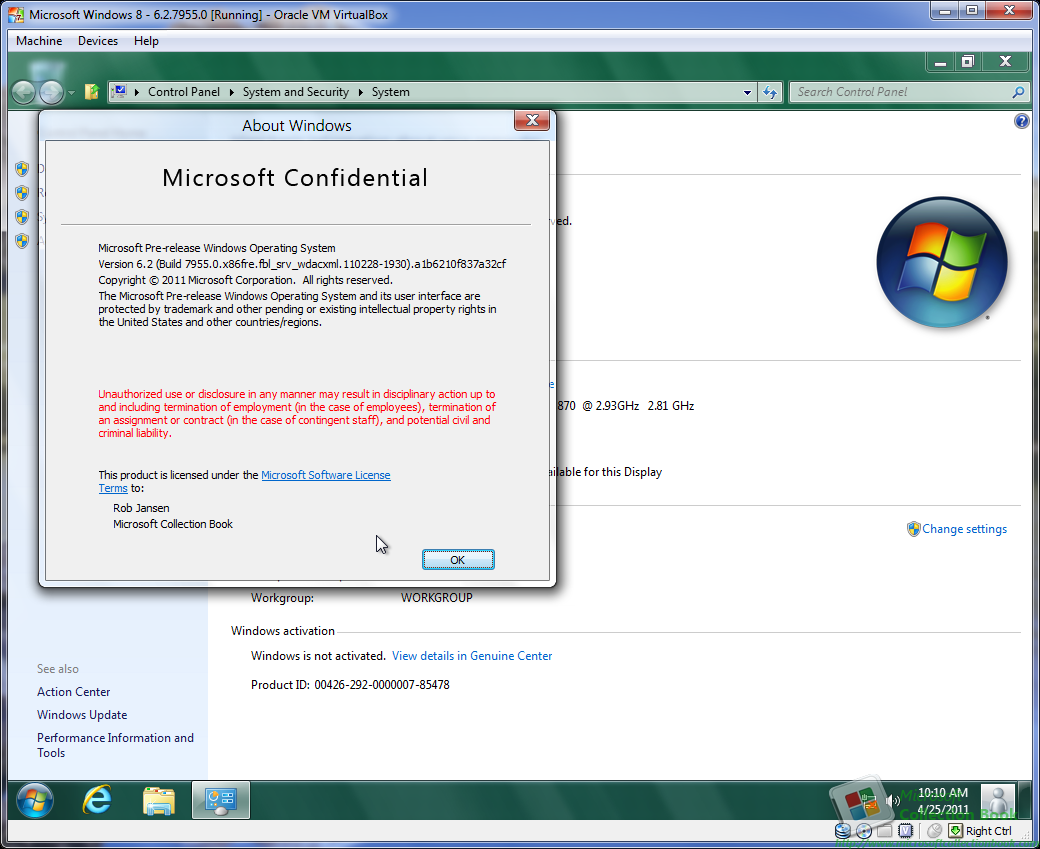This screenshot has height=849, width=1040.
Task: Open the address bar dropdown arrow
Action: (x=746, y=91)
